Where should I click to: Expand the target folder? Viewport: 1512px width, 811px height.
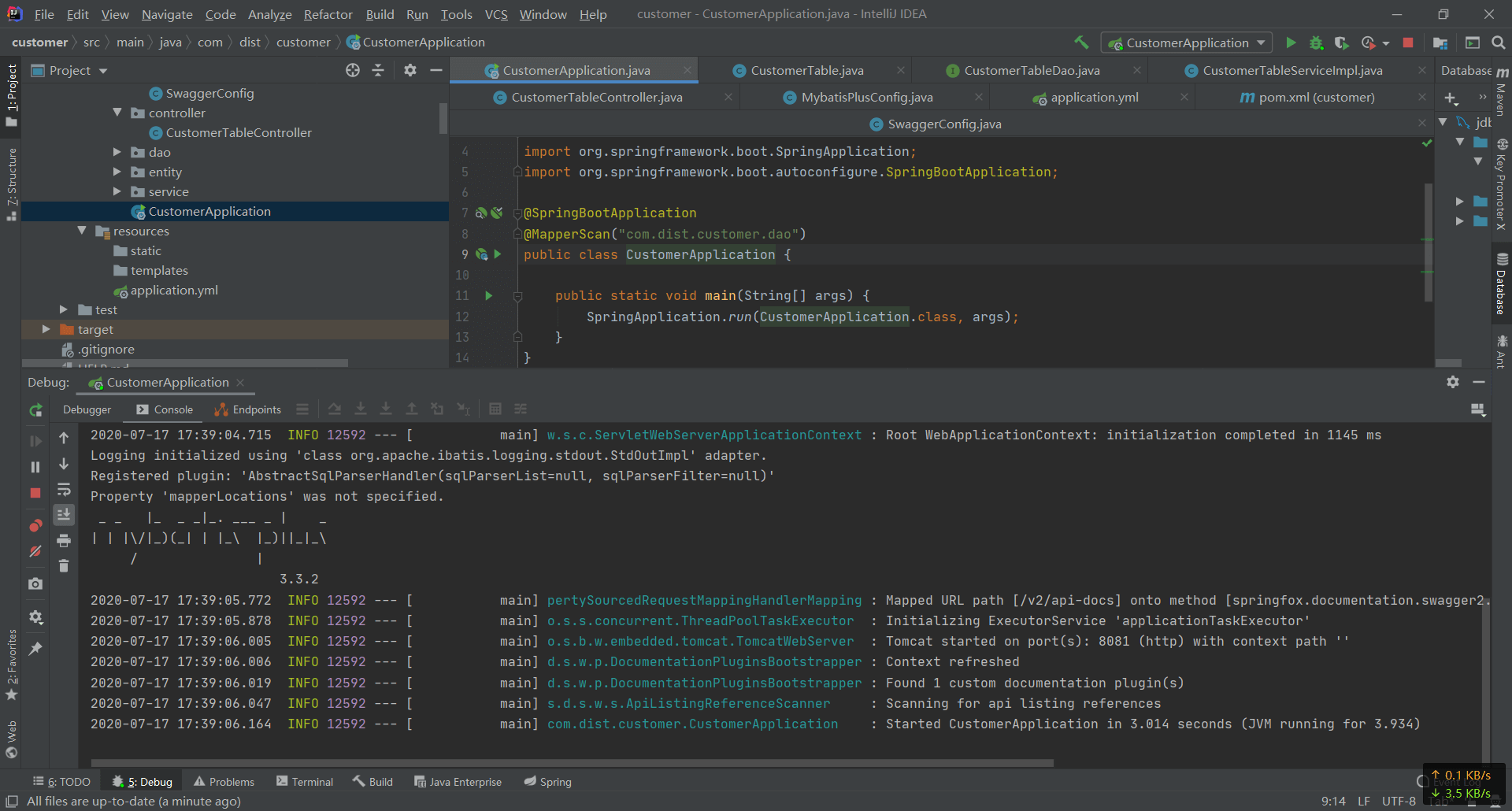pos(46,329)
